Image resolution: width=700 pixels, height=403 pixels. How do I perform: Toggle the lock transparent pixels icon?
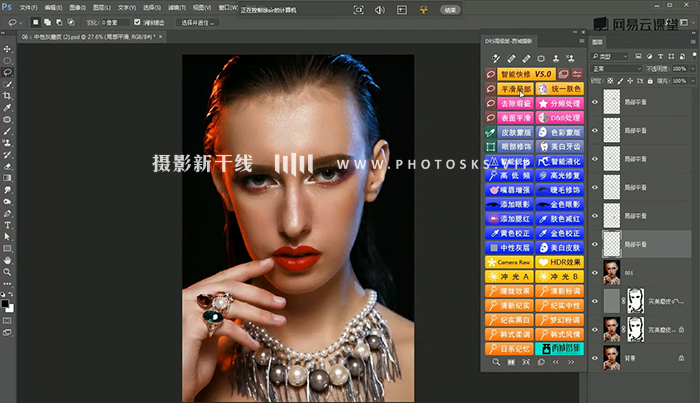pyautogui.click(x=610, y=81)
